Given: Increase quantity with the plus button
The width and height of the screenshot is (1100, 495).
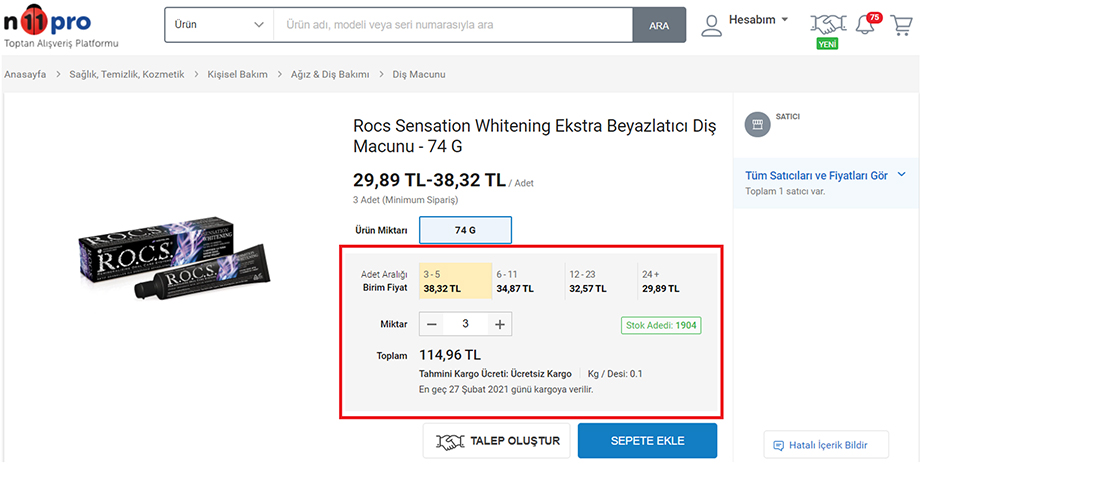Looking at the screenshot, I should pos(499,324).
